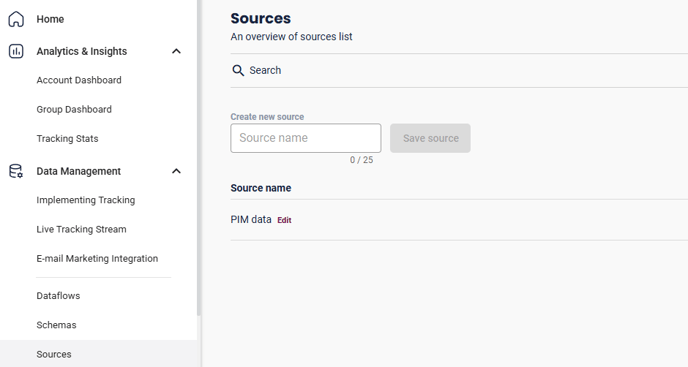The width and height of the screenshot is (688, 367).
Task: Open Account Dashboard page
Action: tap(79, 80)
